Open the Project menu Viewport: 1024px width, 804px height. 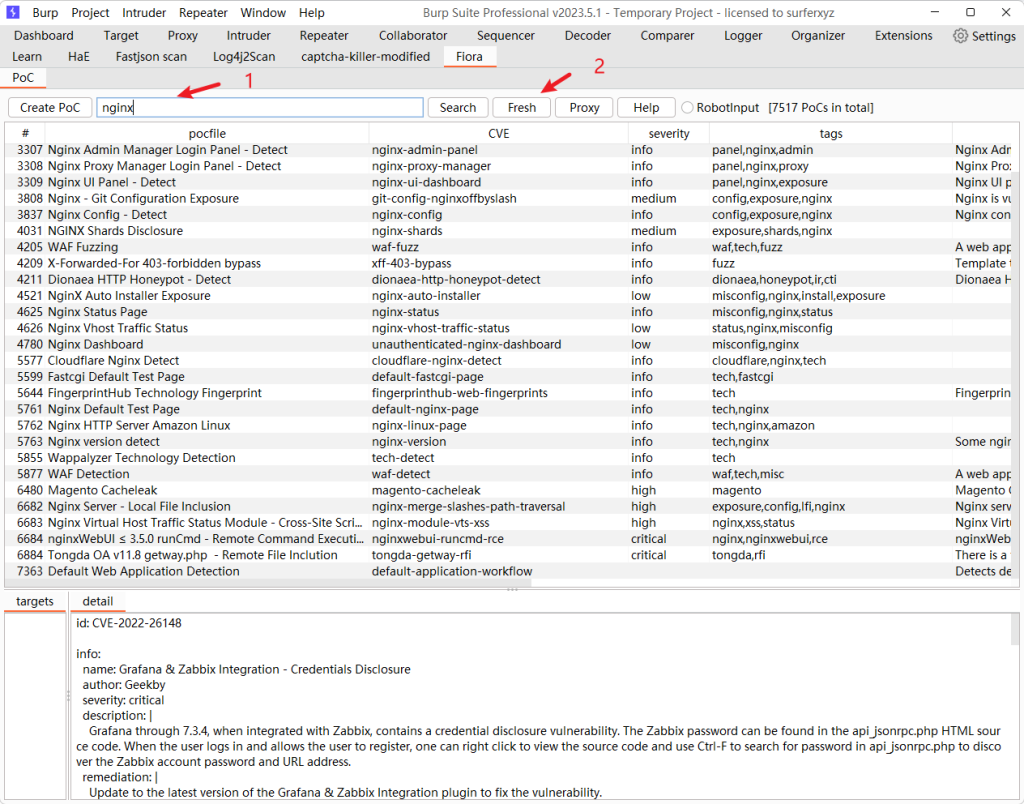tap(90, 13)
